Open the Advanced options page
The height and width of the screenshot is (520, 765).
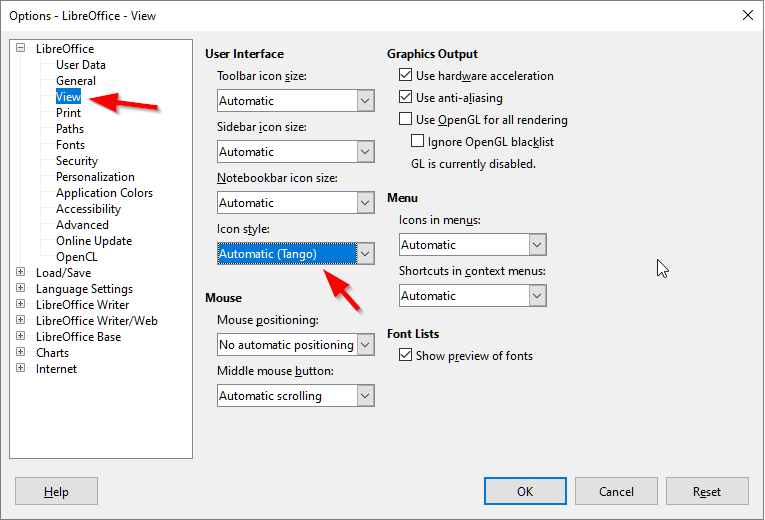(x=82, y=225)
